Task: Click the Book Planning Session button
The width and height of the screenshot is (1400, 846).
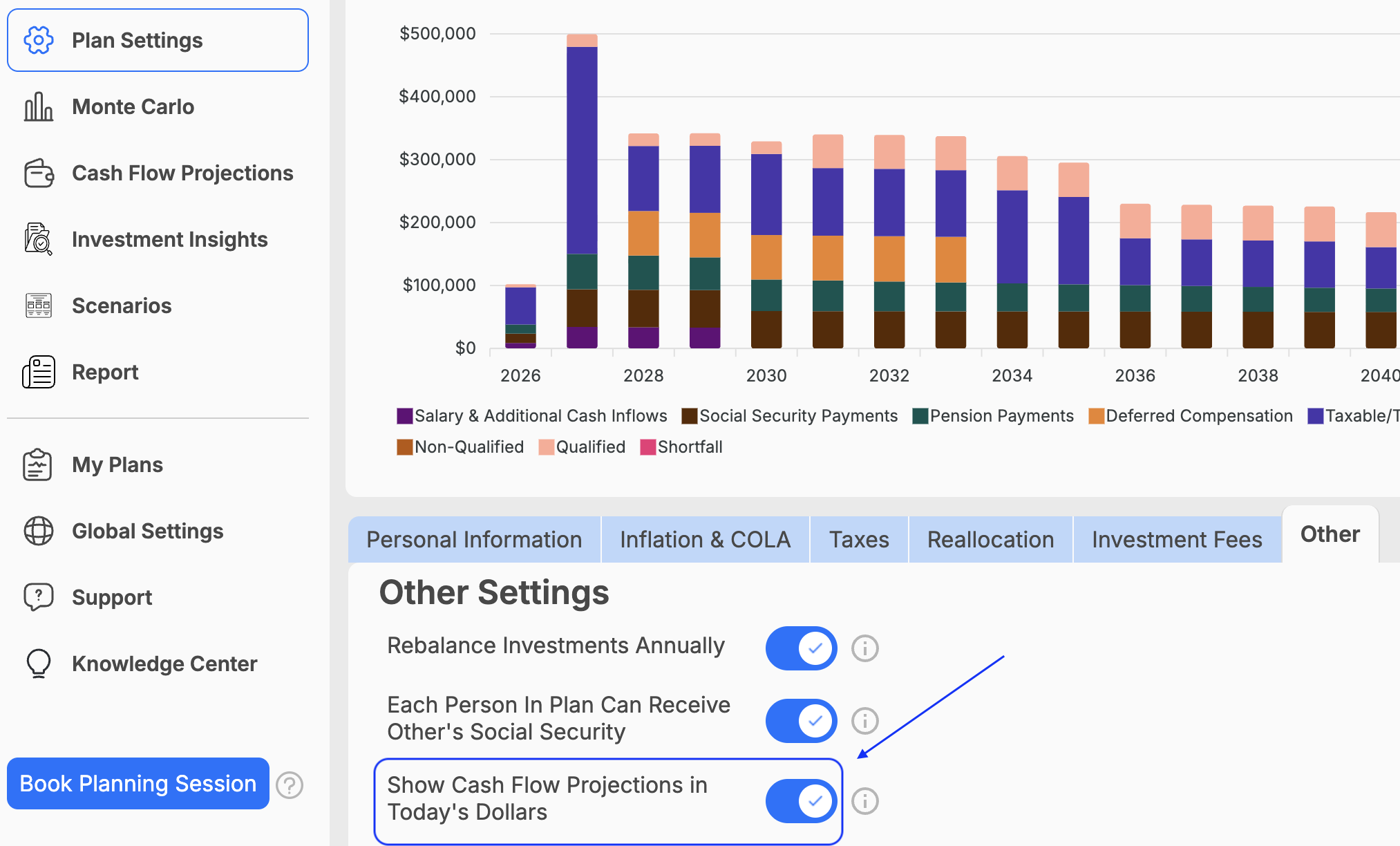Action: tap(138, 784)
